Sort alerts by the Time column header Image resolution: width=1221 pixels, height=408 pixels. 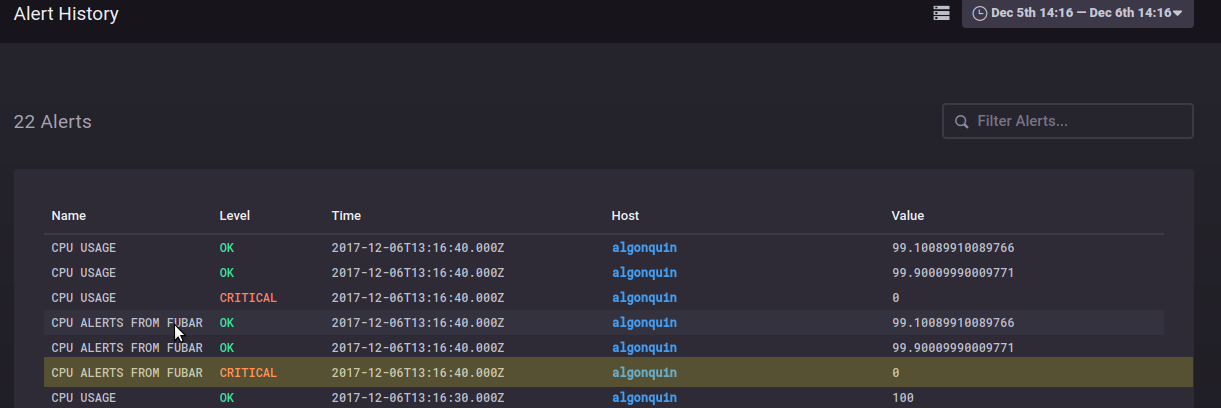coord(346,215)
